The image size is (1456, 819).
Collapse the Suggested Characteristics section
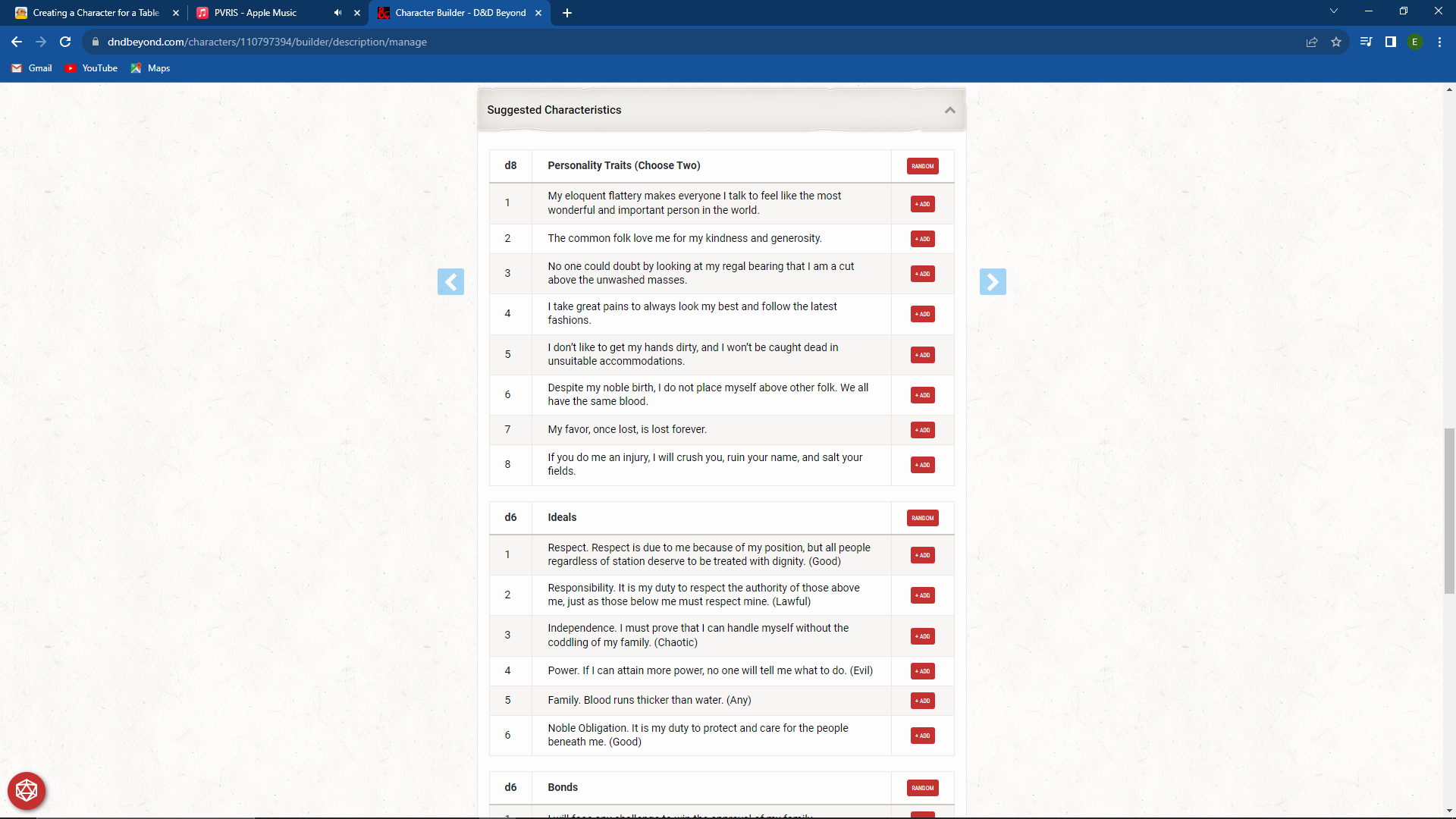tap(950, 110)
